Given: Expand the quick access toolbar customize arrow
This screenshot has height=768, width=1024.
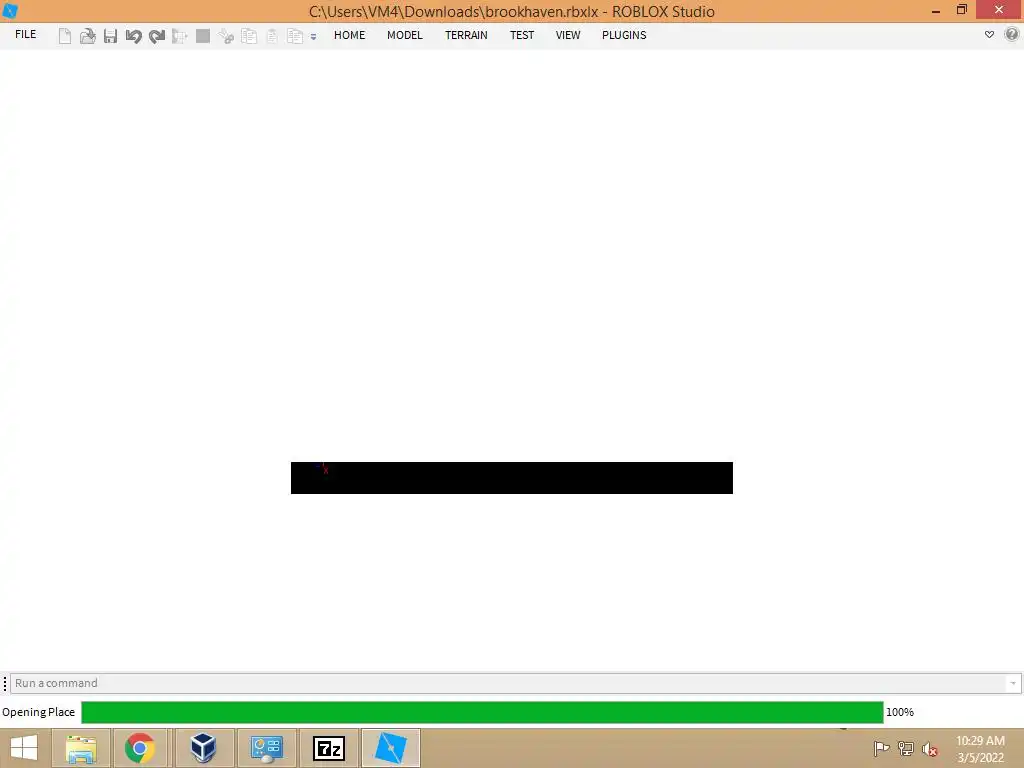Looking at the screenshot, I should [313, 37].
